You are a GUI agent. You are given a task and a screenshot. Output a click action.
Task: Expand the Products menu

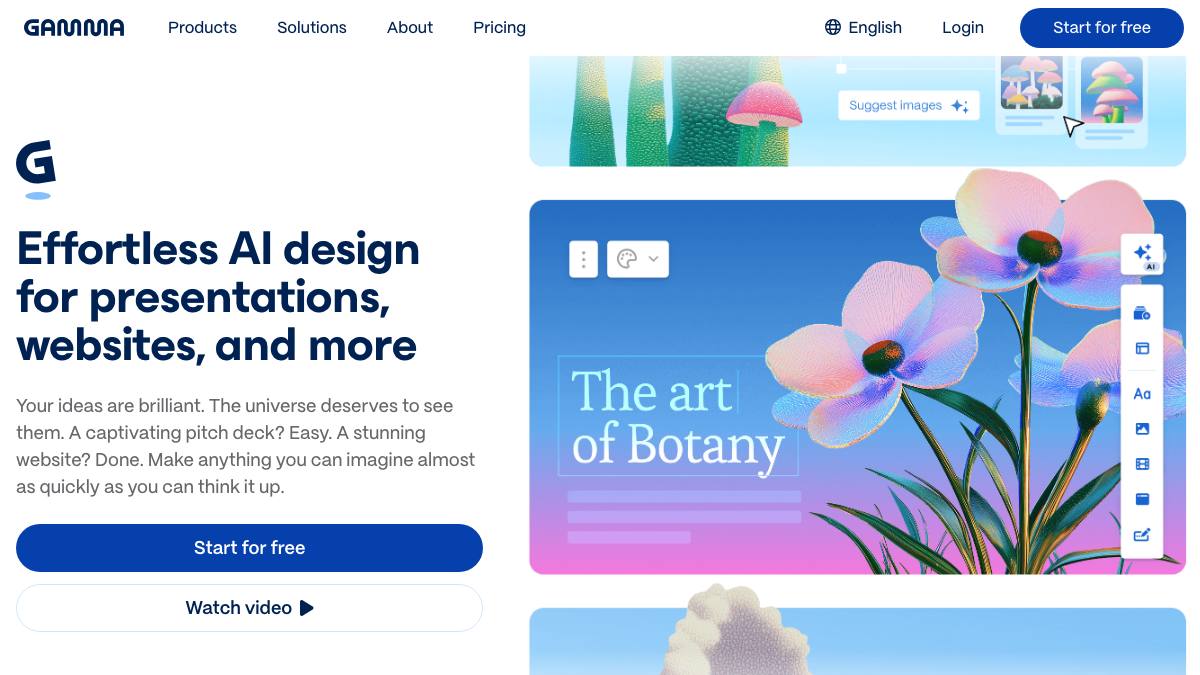202,28
